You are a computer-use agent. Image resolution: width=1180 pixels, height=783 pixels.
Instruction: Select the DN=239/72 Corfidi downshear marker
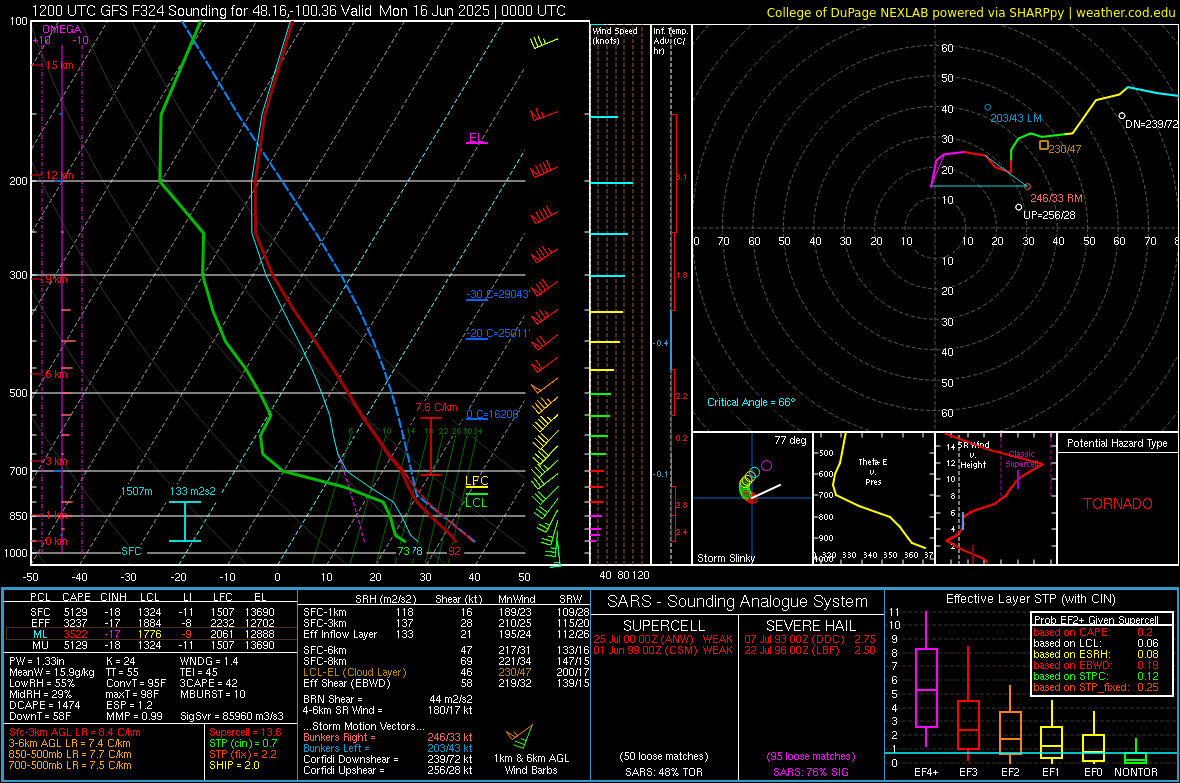(1121, 116)
